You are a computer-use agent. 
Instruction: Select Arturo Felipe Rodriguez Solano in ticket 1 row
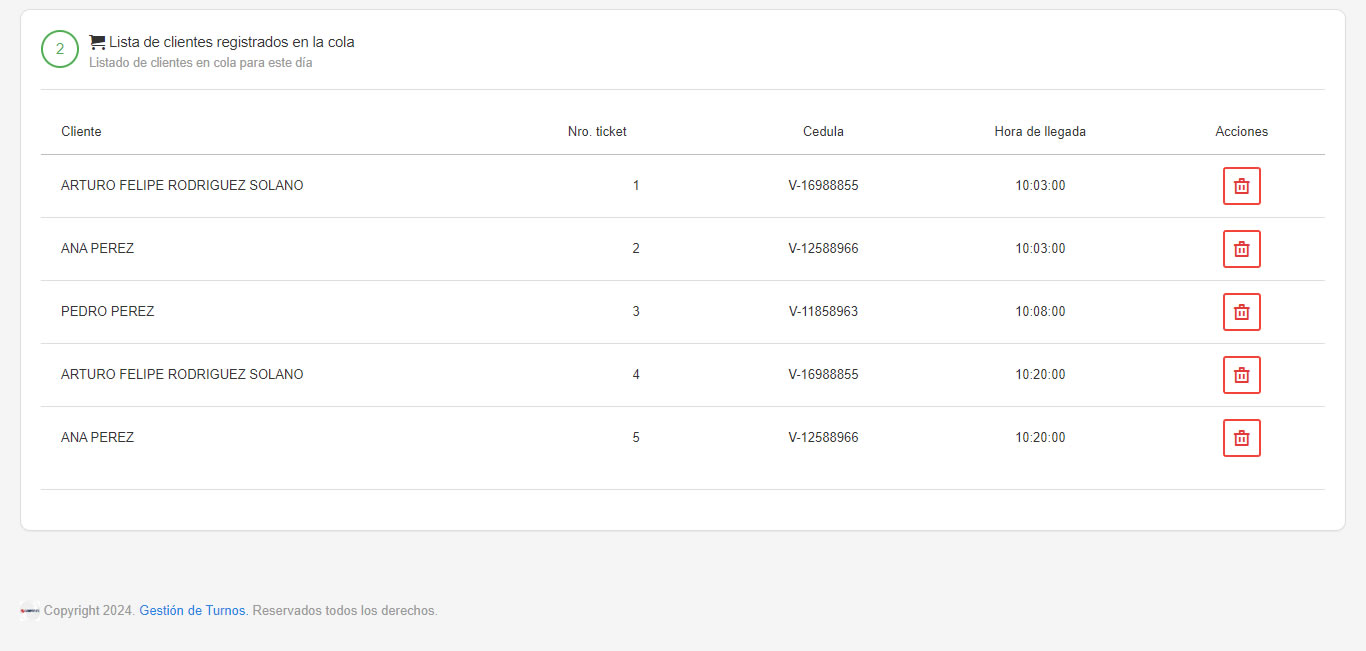[x=182, y=186]
